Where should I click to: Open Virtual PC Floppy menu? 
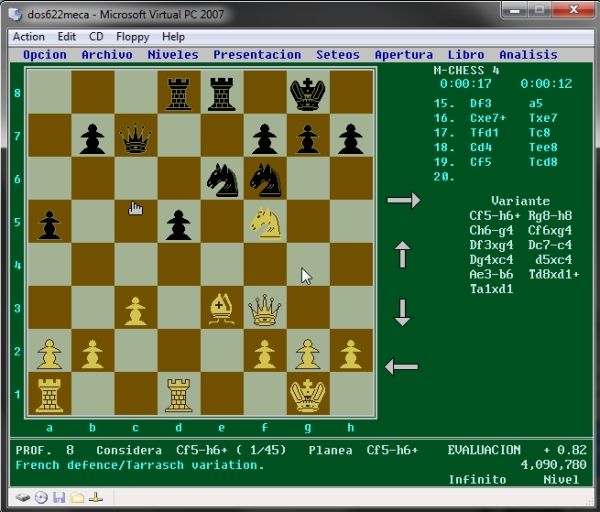point(133,37)
